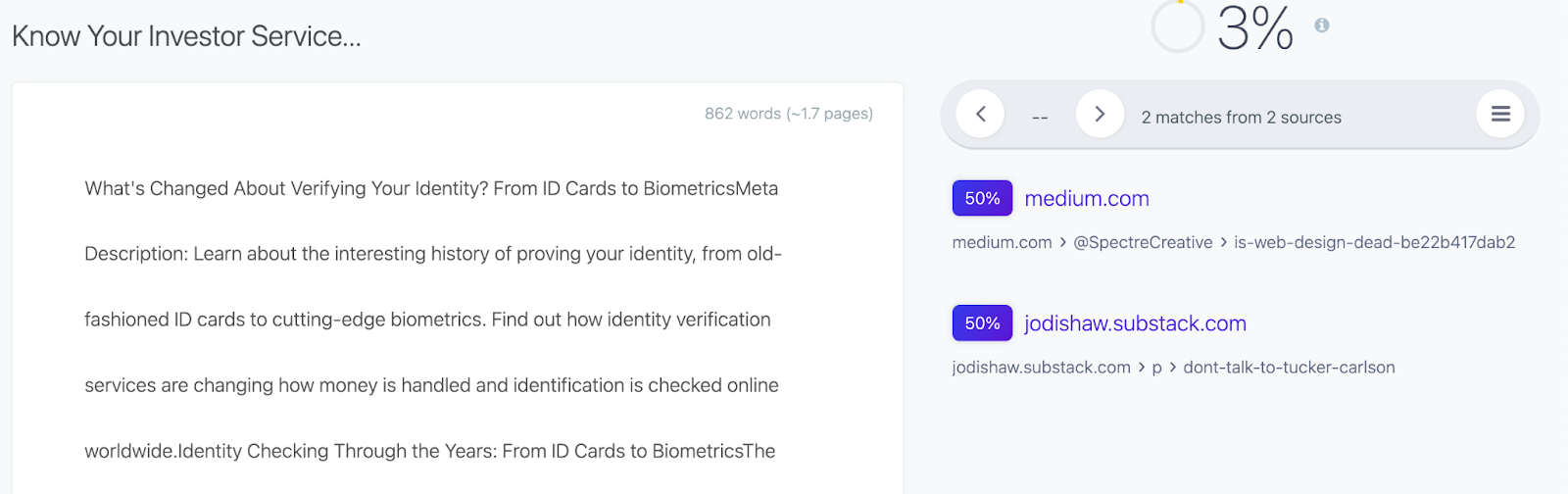Click the medium.com breadcrumb root under the link
The width and height of the screenshot is (1568, 494).
tap(1002, 242)
